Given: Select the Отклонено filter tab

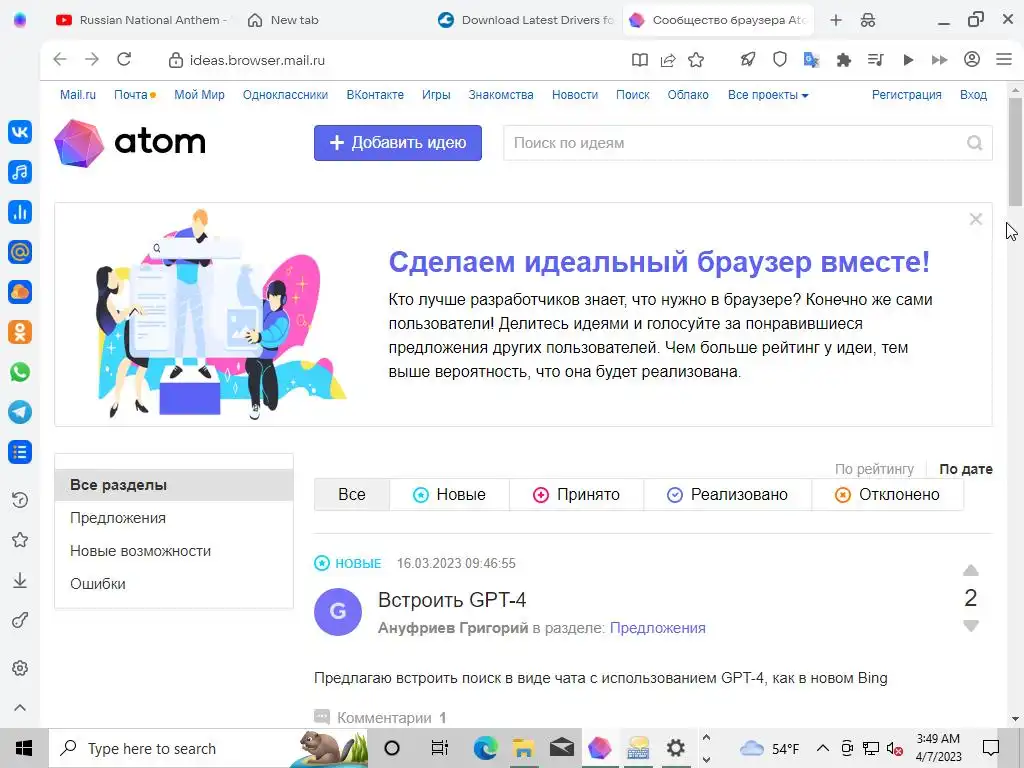Looking at the screenshot, I should coord(888,494).
